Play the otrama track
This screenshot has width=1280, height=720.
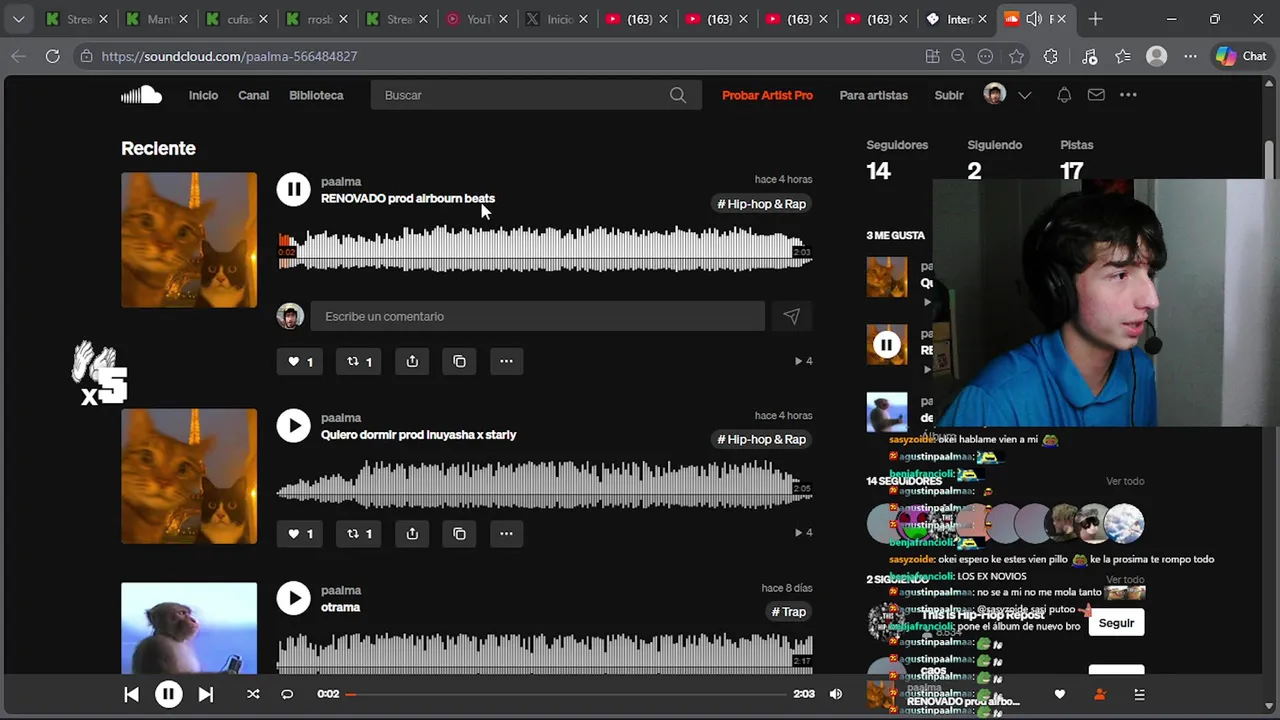tap(293, 598)
